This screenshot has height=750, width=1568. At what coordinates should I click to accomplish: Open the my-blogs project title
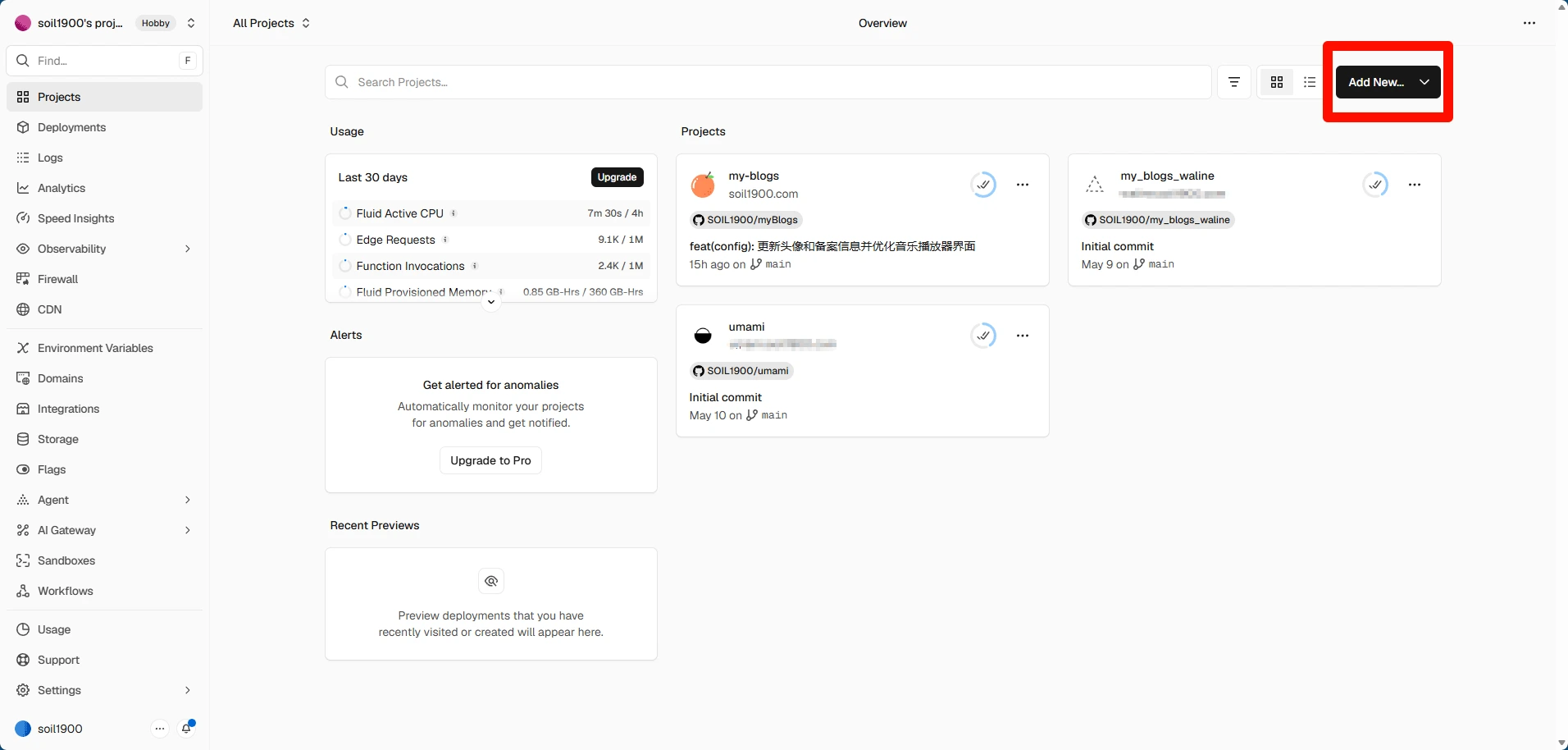(x=754, y=176)
